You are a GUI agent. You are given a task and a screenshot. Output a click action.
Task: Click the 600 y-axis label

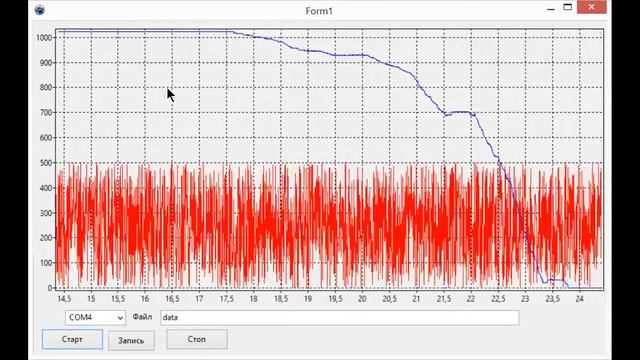[45, 138]
